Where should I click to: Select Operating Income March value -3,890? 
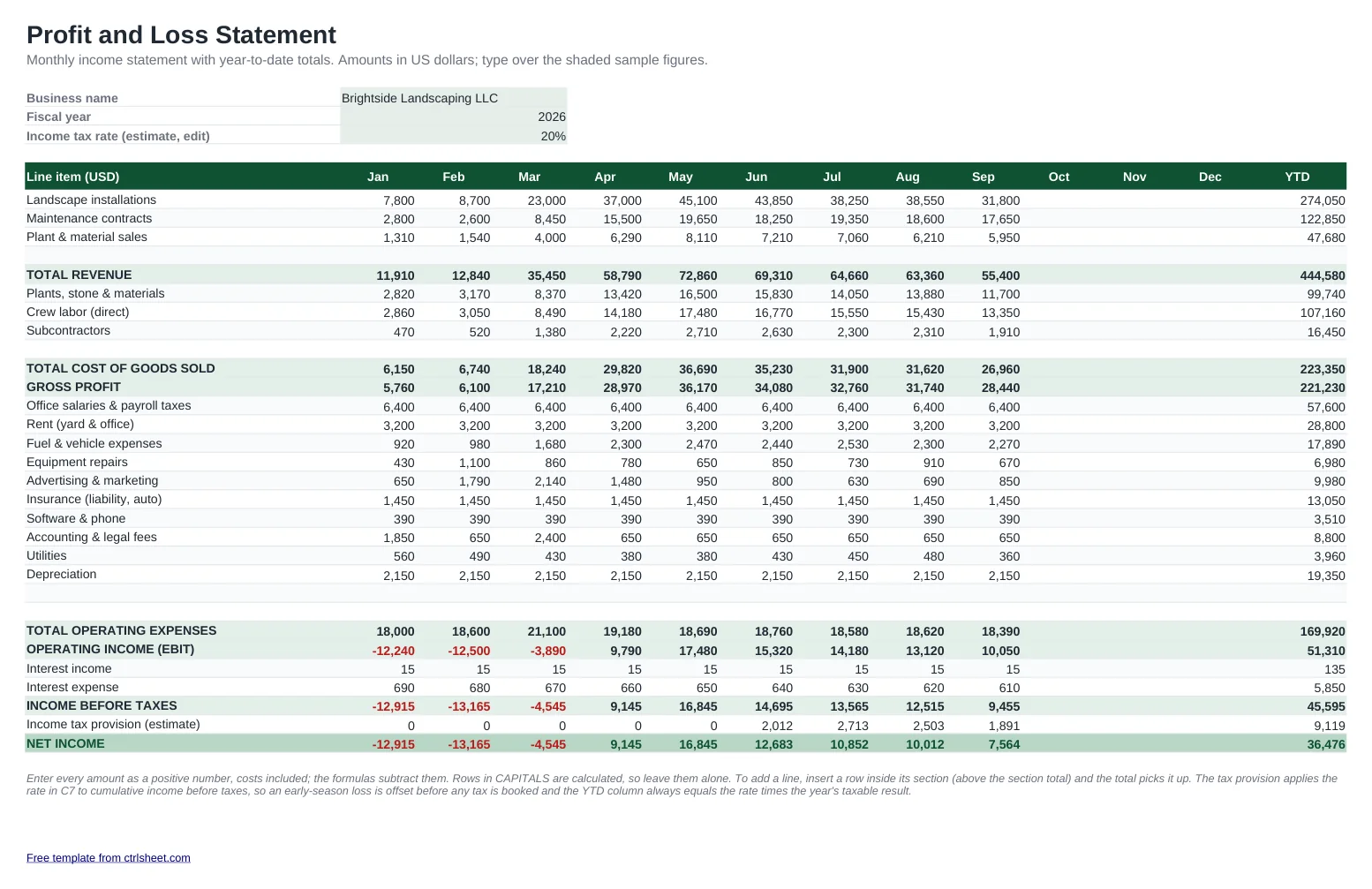[548, 651]
